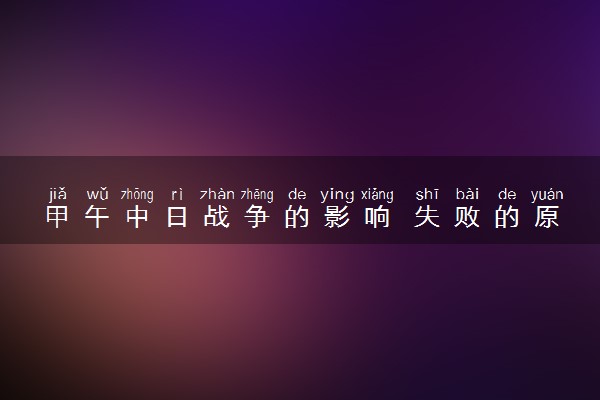Click the pinyin label jiǎ
Screen dimensions: 600x400
tap(57, 194)
